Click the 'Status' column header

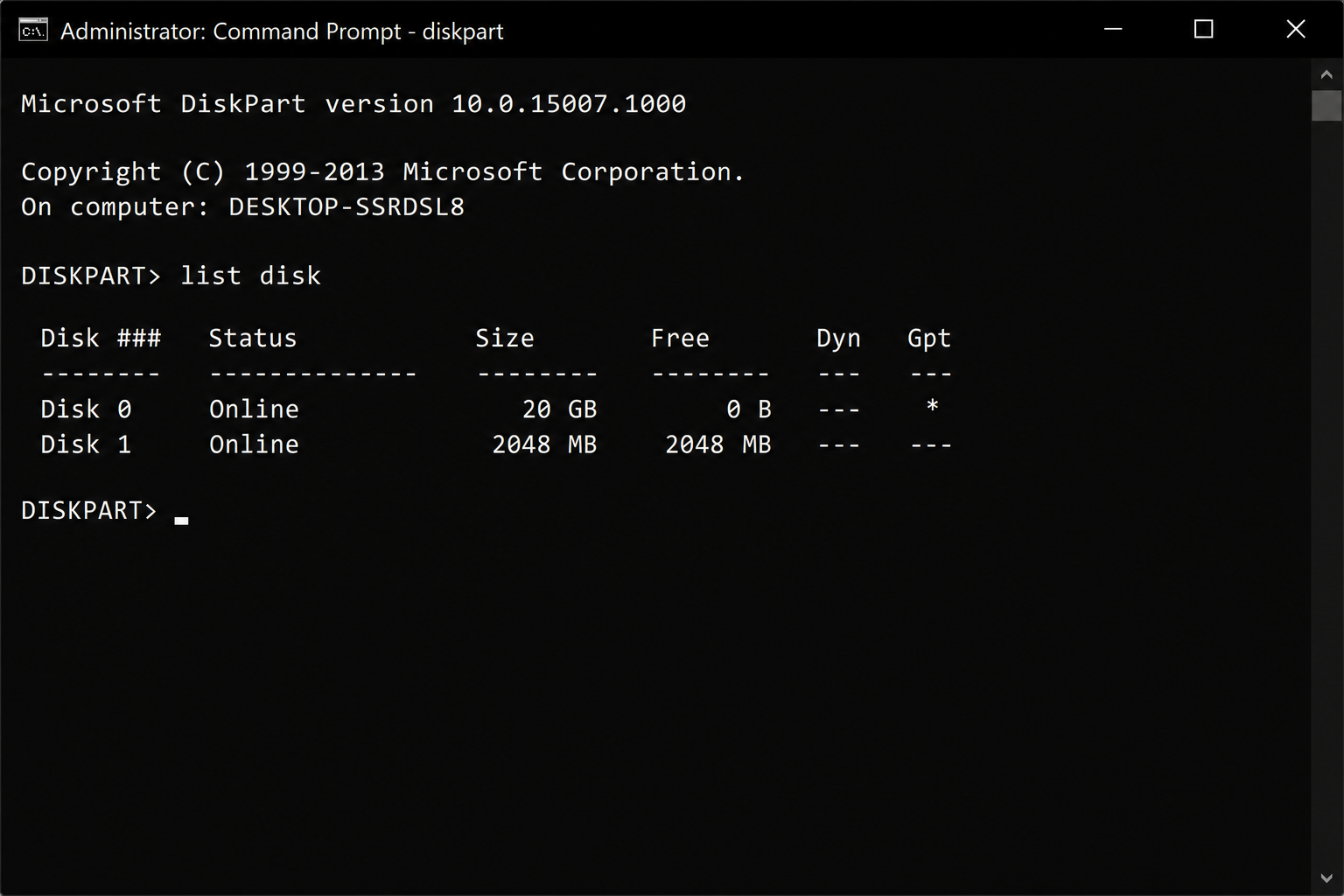tap(253, 338)
